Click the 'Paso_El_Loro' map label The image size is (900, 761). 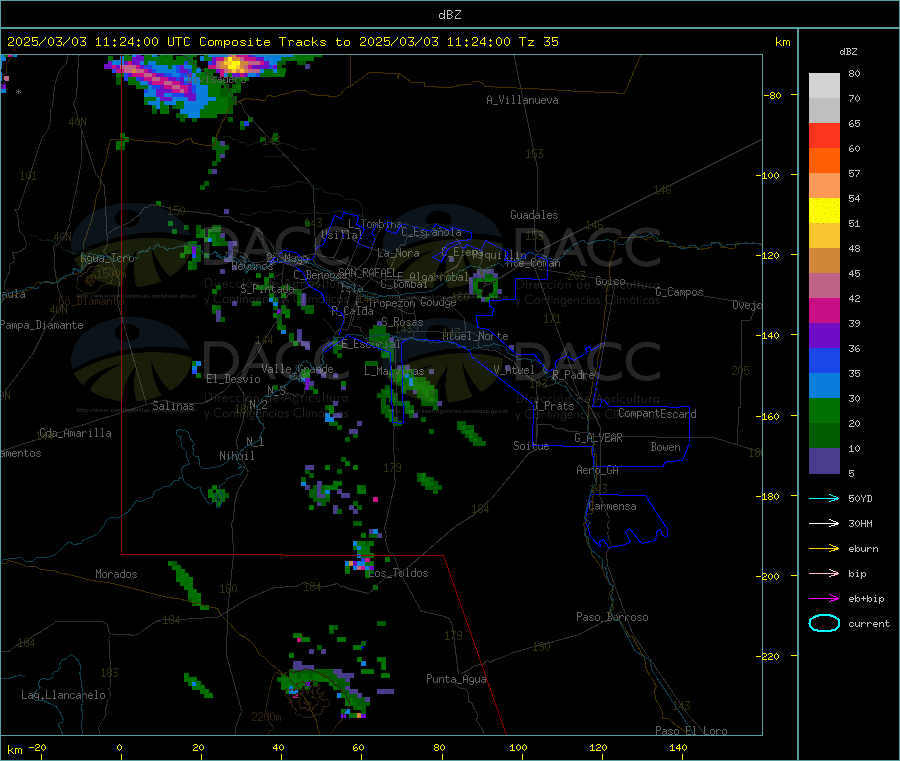pos(691,731)
